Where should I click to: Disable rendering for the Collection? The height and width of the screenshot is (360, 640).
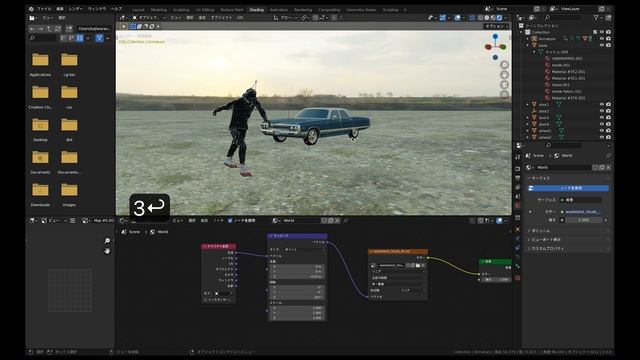pos(608,32)
